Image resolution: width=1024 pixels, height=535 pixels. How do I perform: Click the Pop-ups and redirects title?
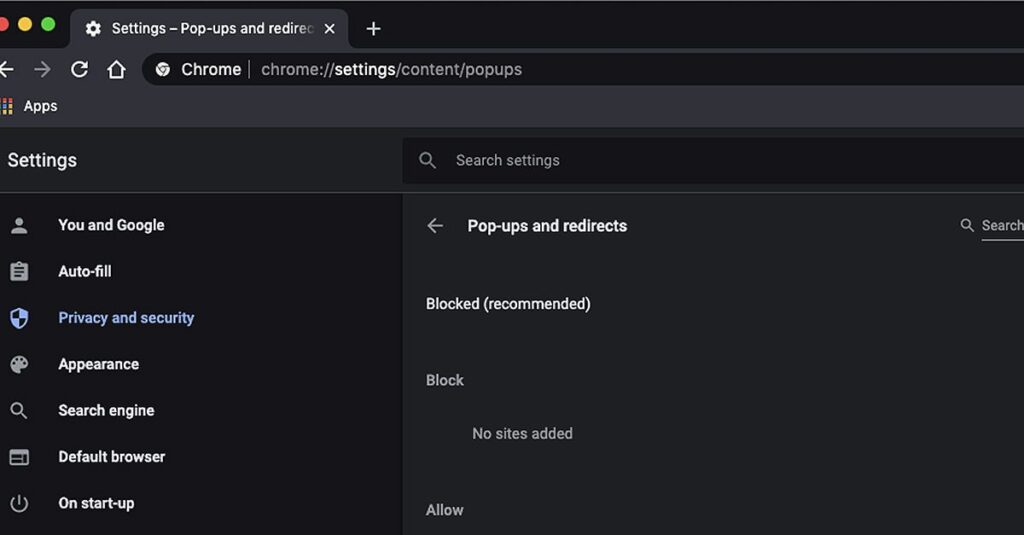pyautogui.click(x=547, y=226)
